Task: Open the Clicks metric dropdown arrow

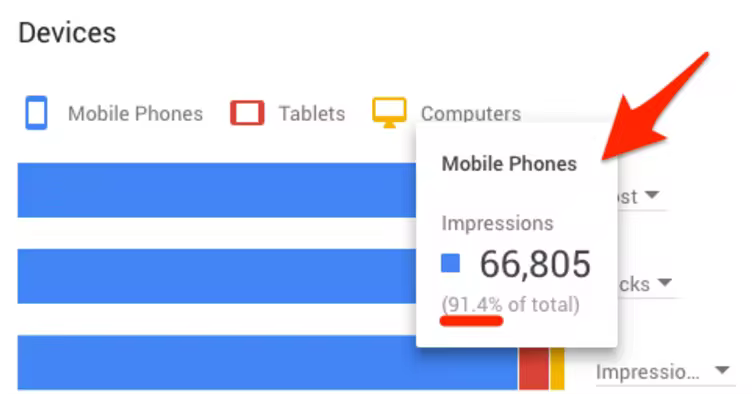Action: 665,282
